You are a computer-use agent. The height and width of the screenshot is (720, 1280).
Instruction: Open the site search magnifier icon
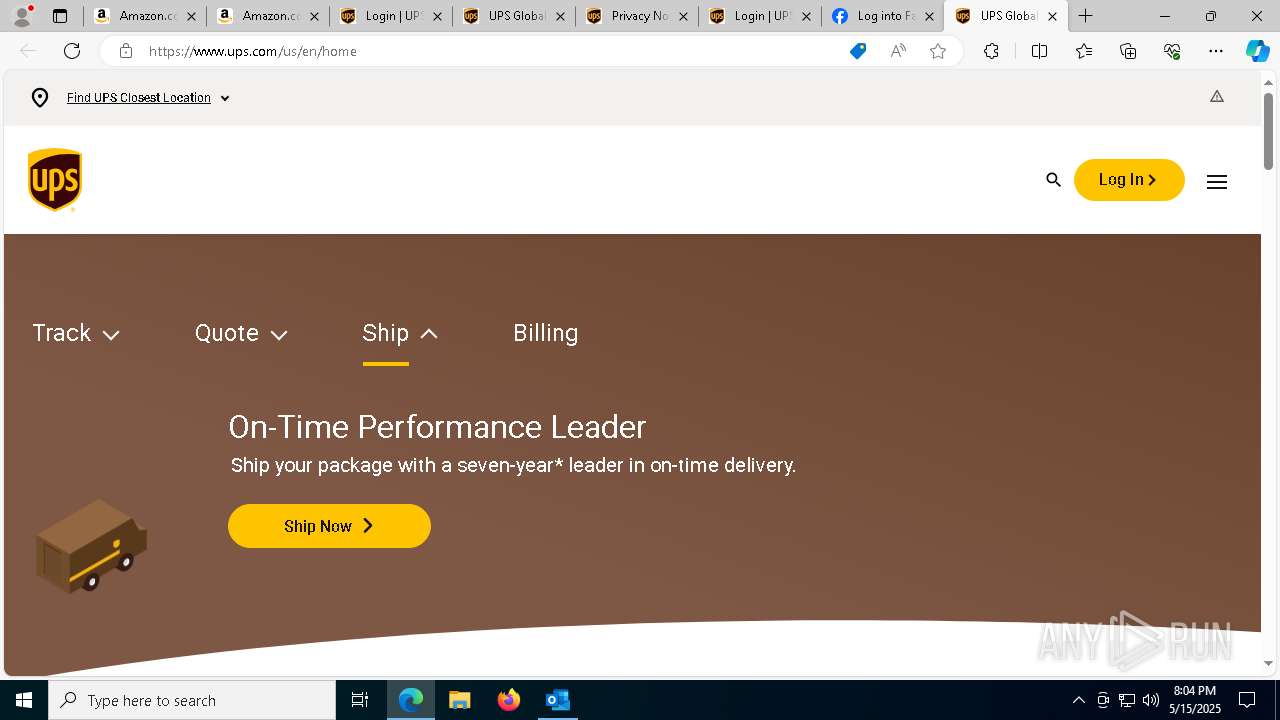click(1053, 180)
